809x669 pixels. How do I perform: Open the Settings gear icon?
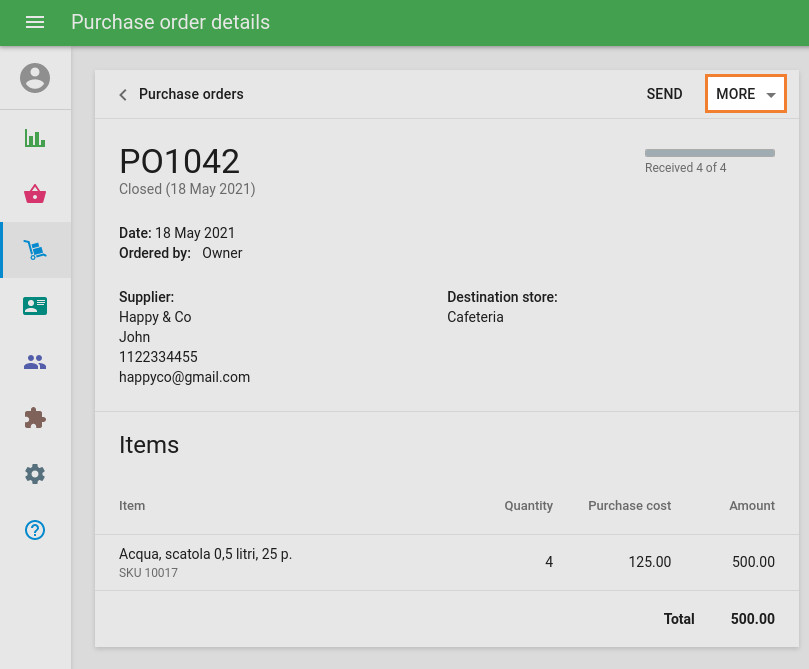click(35, 474)
